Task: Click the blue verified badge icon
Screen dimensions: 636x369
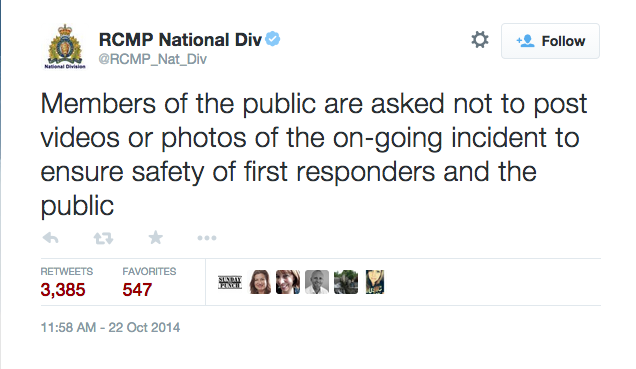Action: (273, 39)
